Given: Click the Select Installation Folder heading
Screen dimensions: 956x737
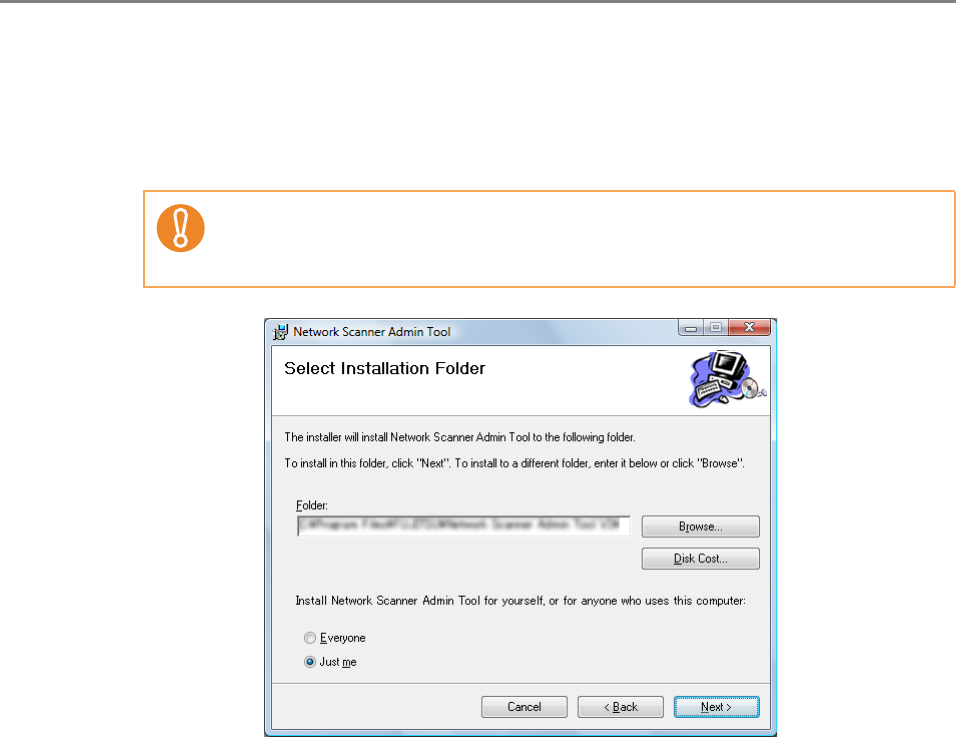Looking at the screenshot, I should [385, 368].
